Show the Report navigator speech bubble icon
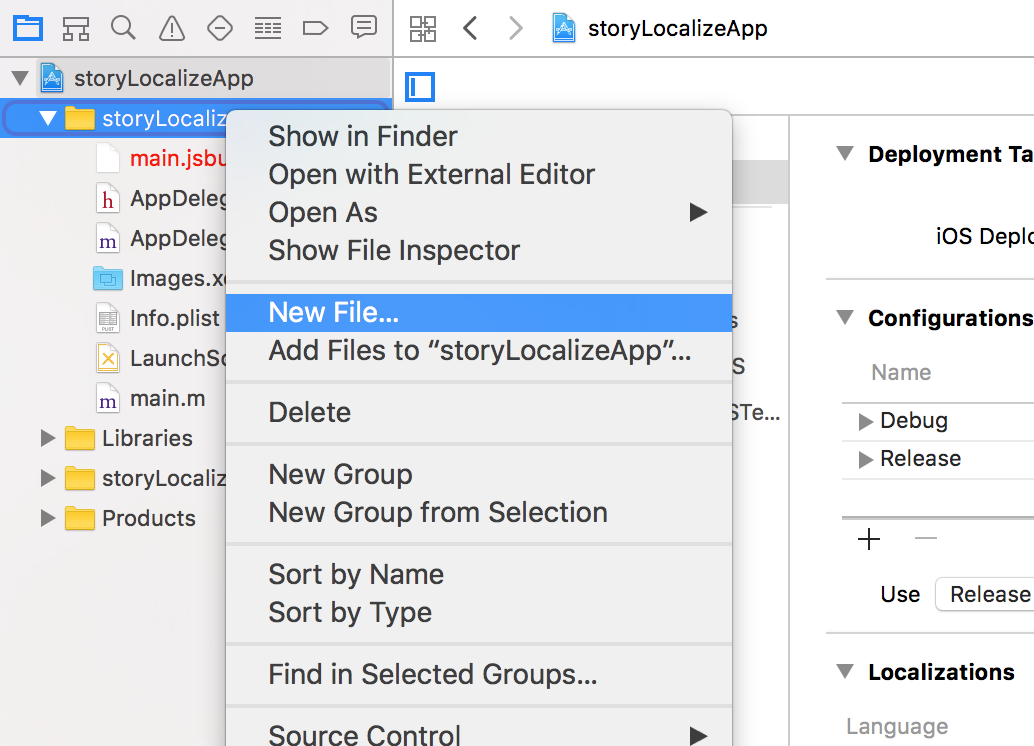1034x746 pixels. point(364,28)
